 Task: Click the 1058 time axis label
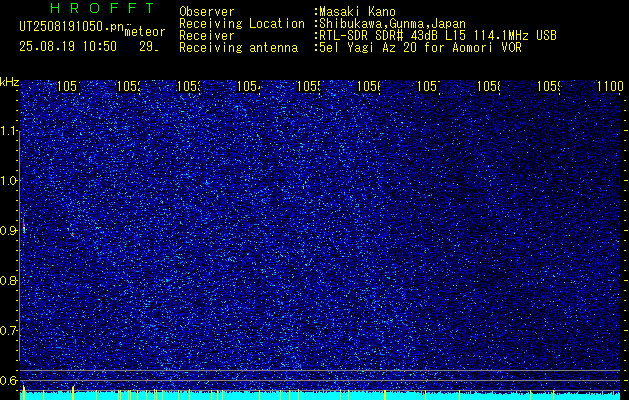(x=489, y=86)
